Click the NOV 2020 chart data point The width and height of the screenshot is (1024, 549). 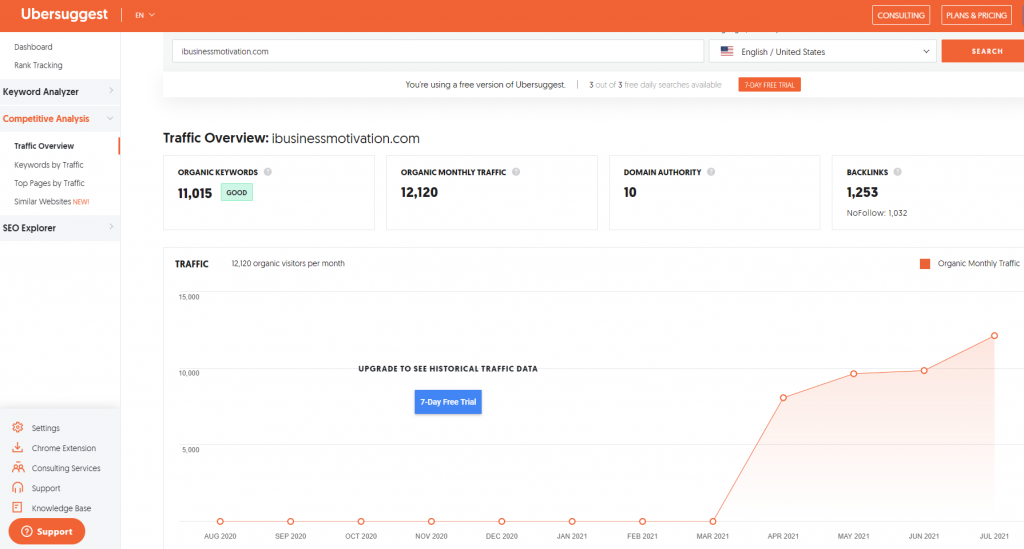pos(431,522)
